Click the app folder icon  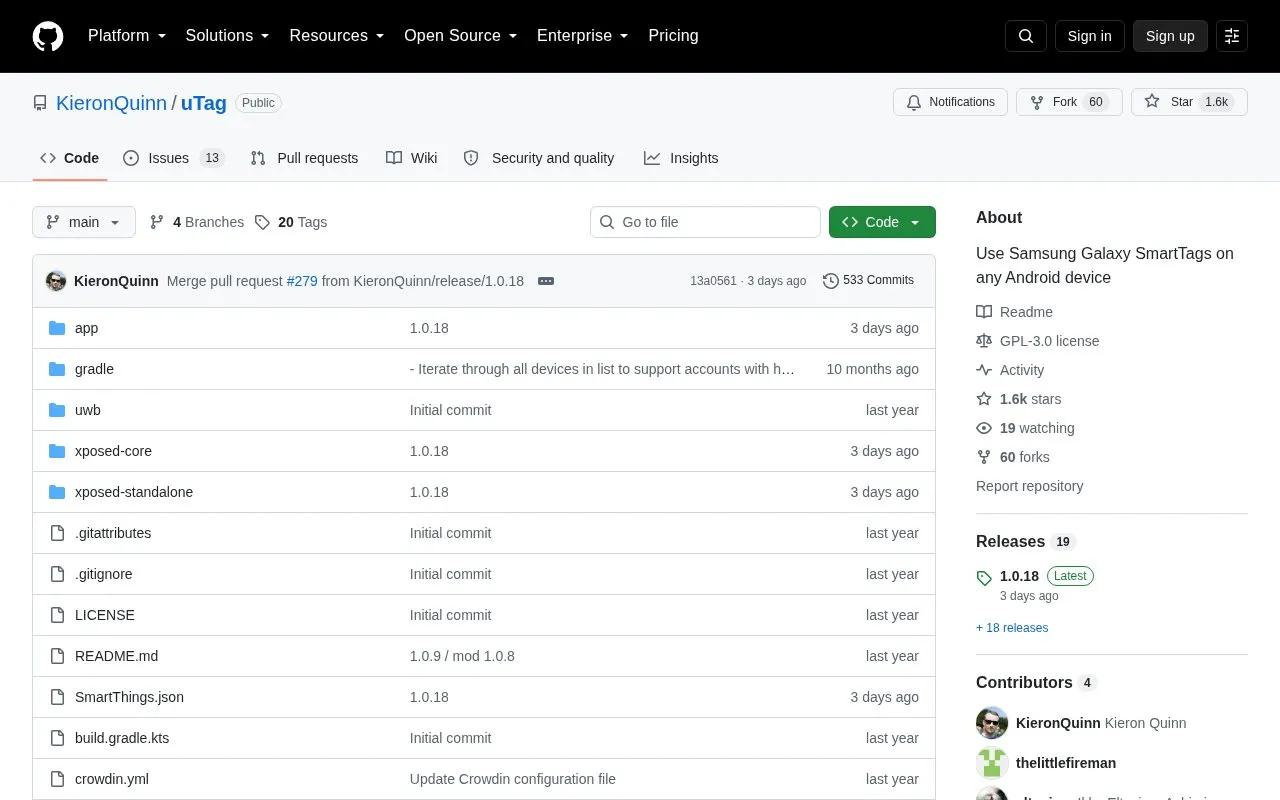57,328
